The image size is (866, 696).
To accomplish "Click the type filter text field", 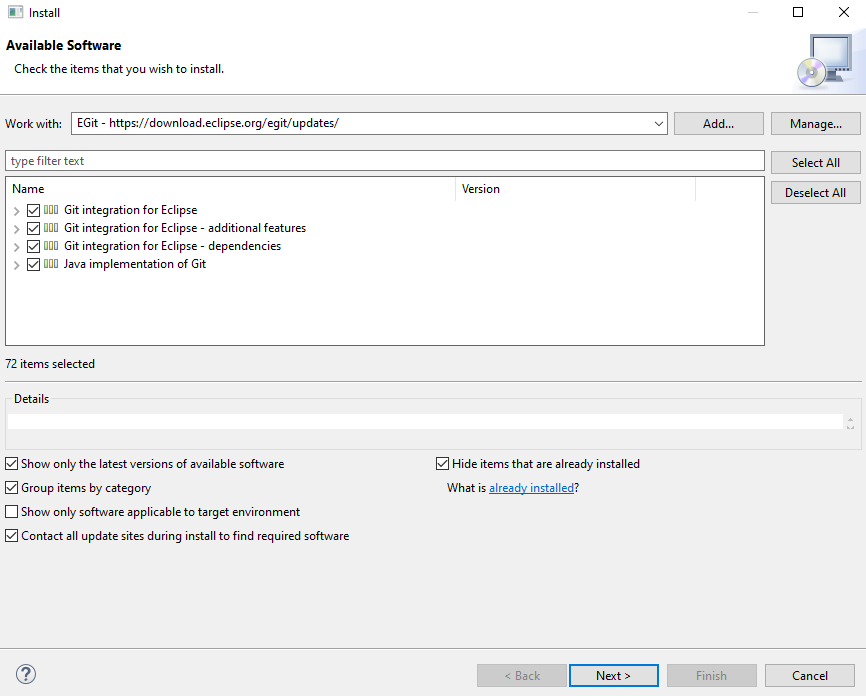I will (385, 161).
